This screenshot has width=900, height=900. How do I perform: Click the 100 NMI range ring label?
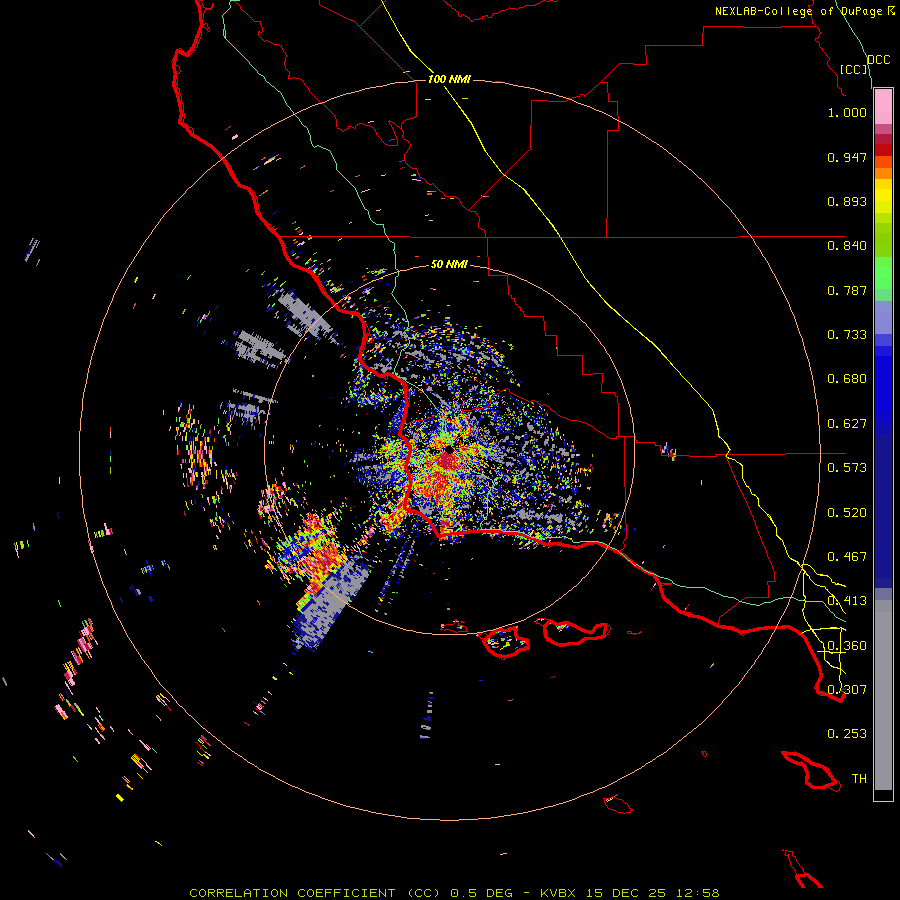449,79
